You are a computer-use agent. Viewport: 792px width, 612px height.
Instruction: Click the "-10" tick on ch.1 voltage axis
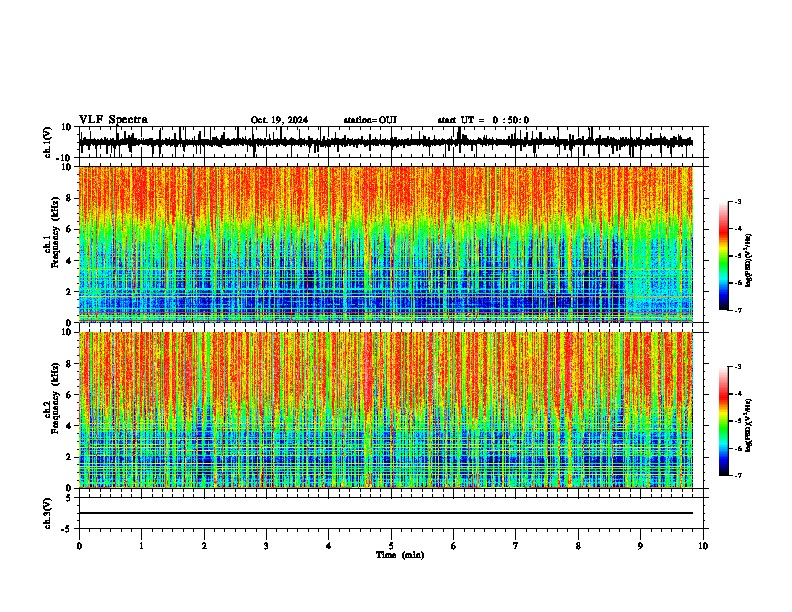click(x=65, y=158)
